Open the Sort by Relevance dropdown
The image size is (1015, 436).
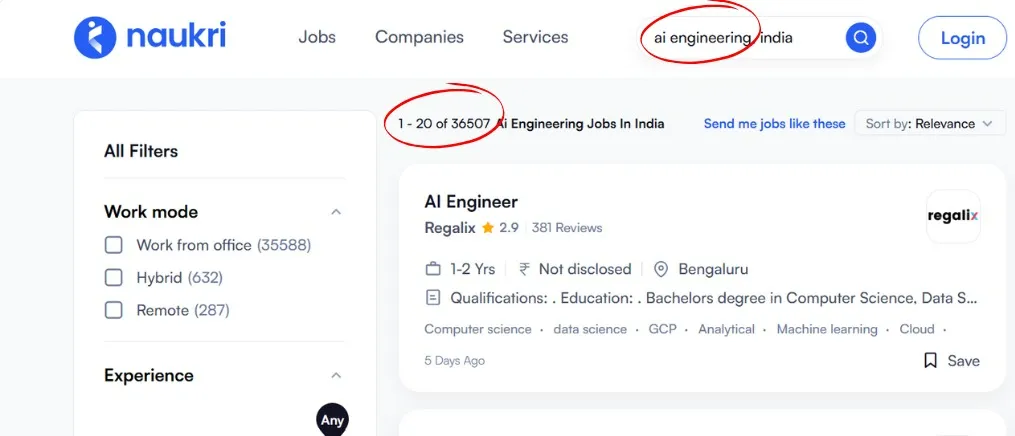(930, 124)
